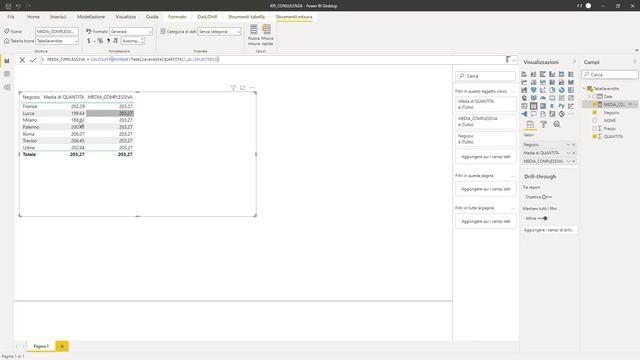Screen dimensions: 640x360
Task: Click the Undo icon in title bar
Action: [x=18, y=6]
